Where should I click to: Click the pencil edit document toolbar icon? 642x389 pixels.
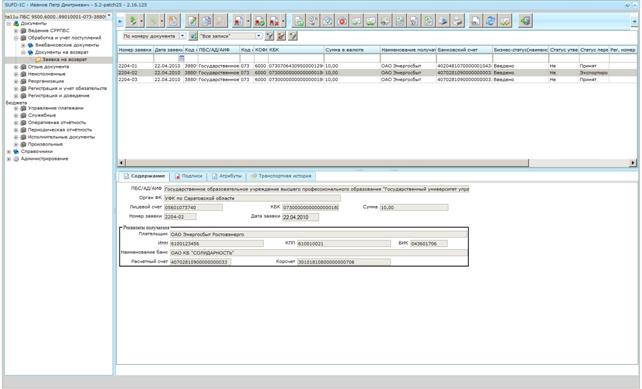[x=192, y=20]
